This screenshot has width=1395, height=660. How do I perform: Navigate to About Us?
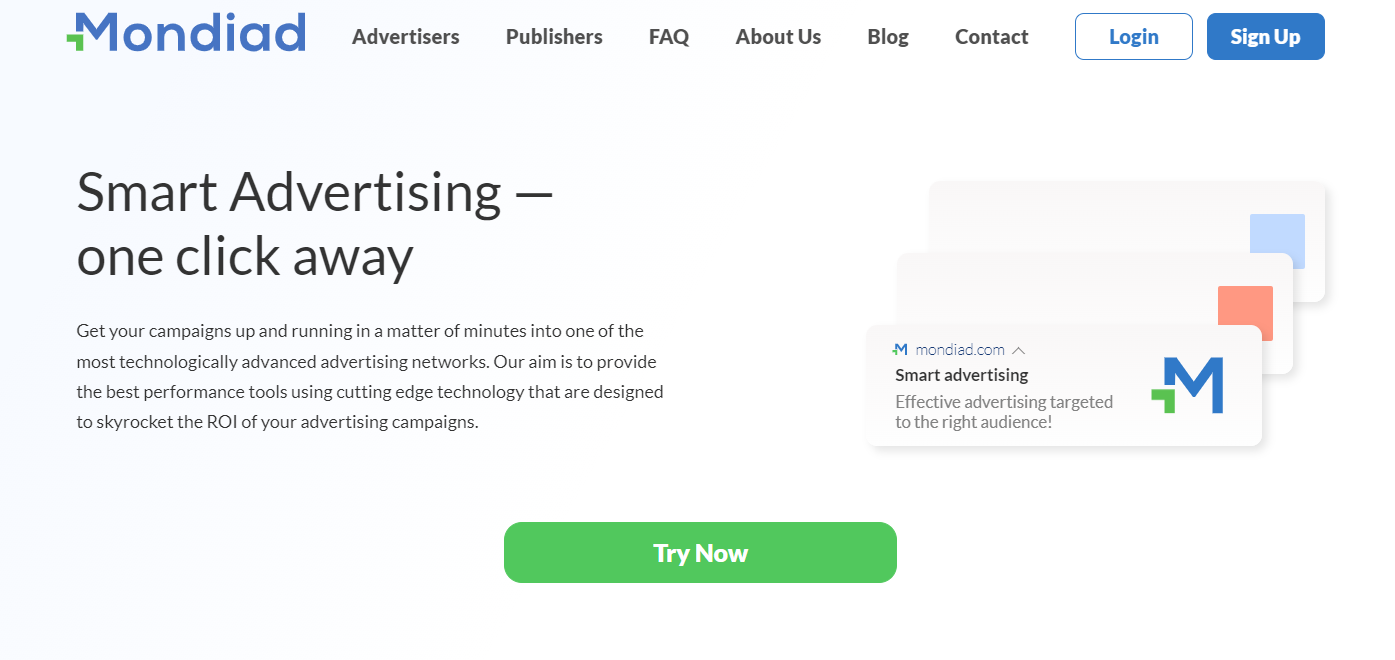tap(778, 37)
